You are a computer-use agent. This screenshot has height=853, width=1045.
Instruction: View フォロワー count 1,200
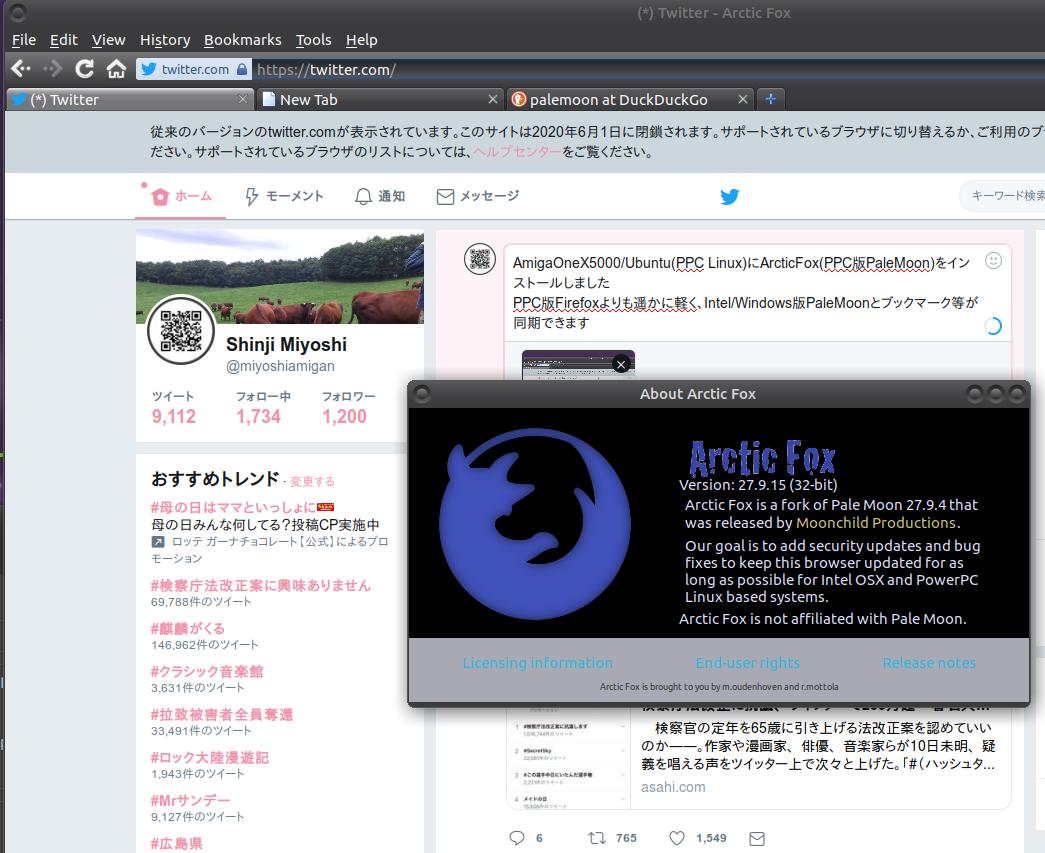pos(349,407)
